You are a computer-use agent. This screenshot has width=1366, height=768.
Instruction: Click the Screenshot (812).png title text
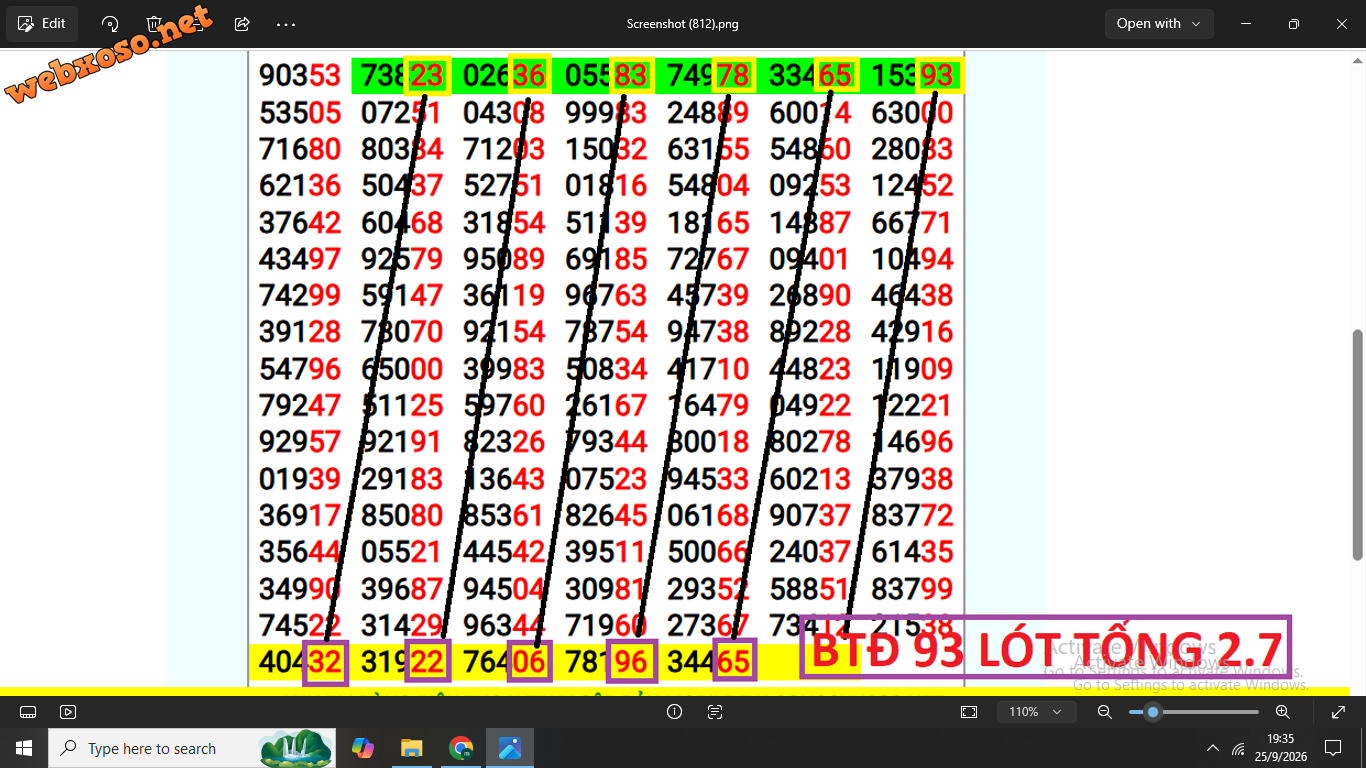pos(683,24)
